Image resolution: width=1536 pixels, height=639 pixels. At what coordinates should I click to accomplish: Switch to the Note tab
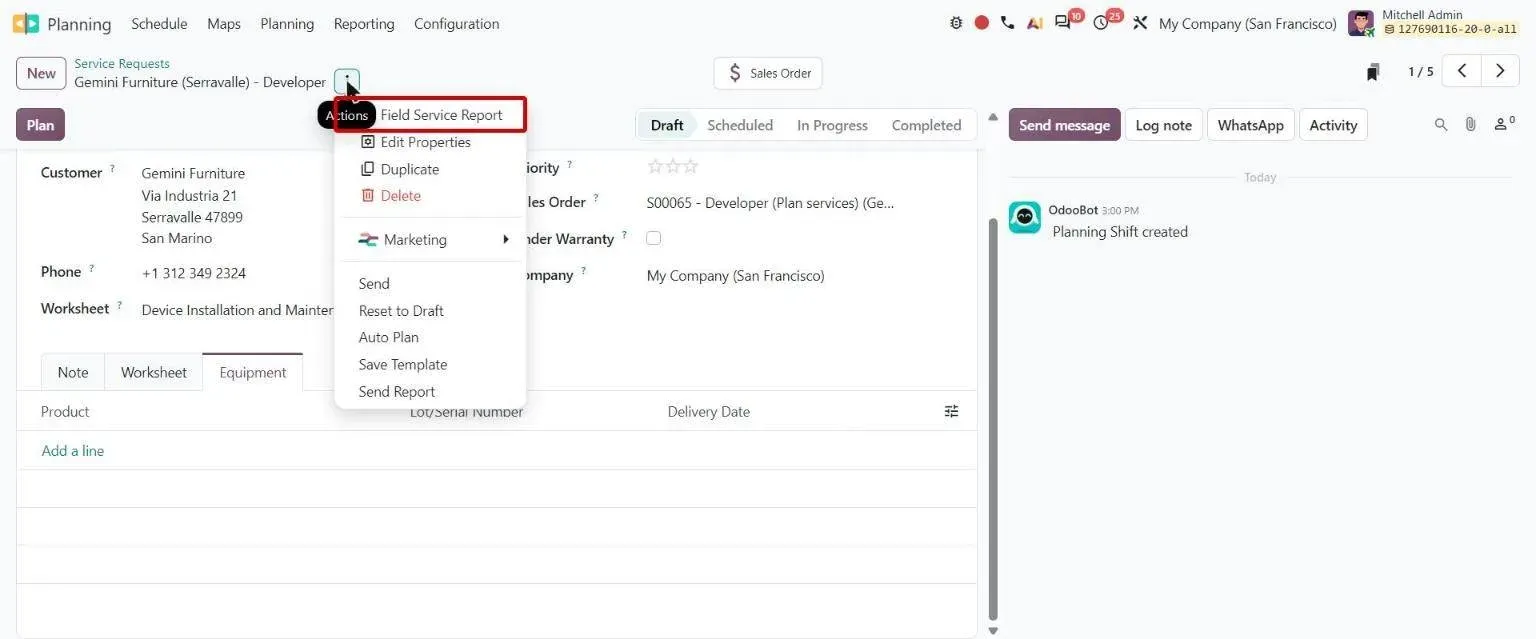click(x=73, y=372)
